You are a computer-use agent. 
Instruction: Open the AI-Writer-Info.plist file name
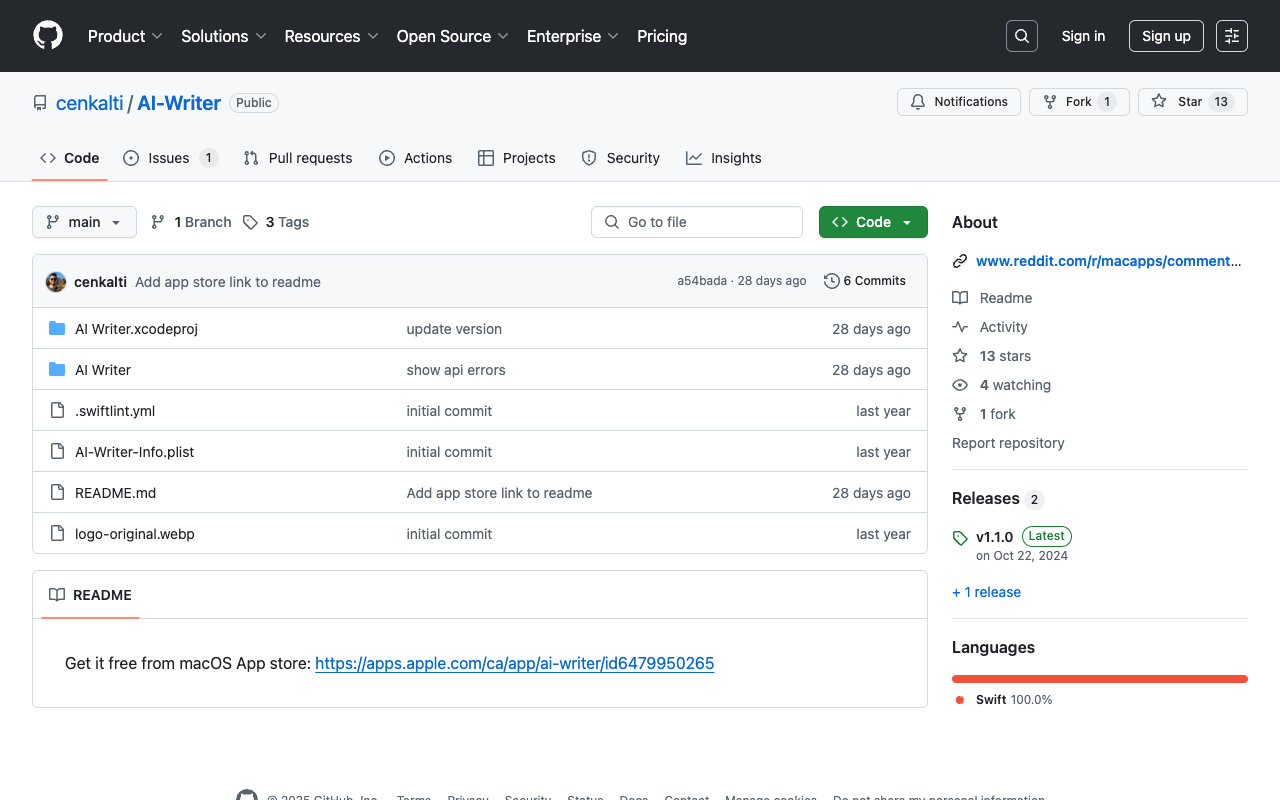click(135, 452)
